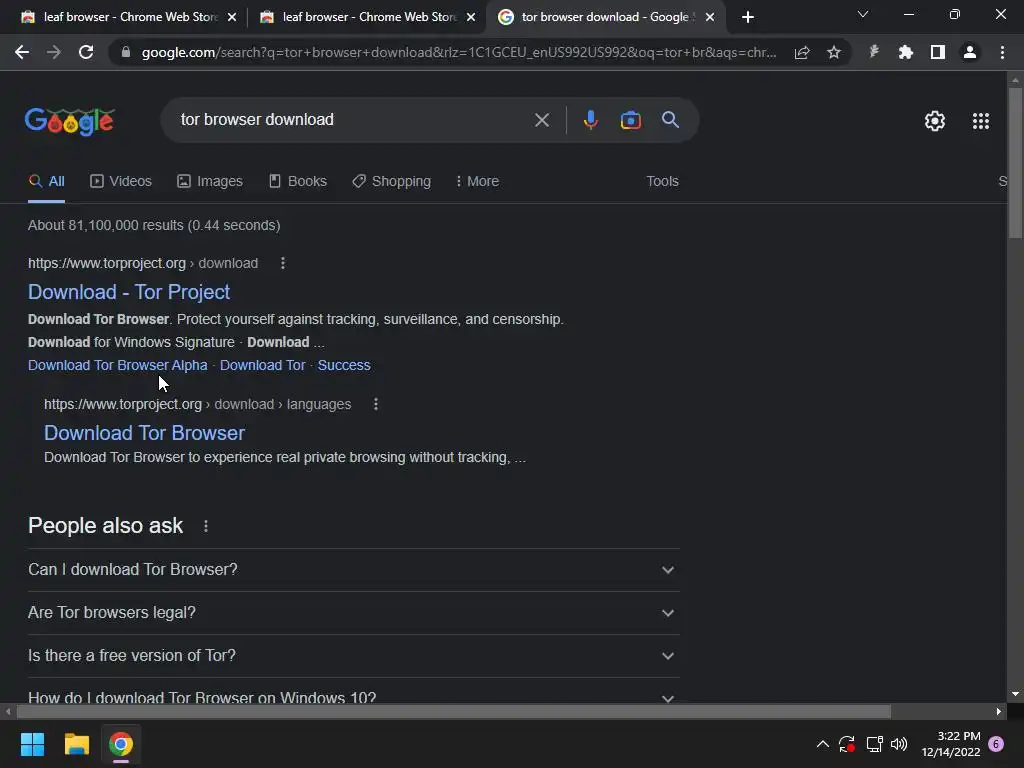Close the tor browser download tab
Viewport: 1024px width, 768px height.
[710, 17]
